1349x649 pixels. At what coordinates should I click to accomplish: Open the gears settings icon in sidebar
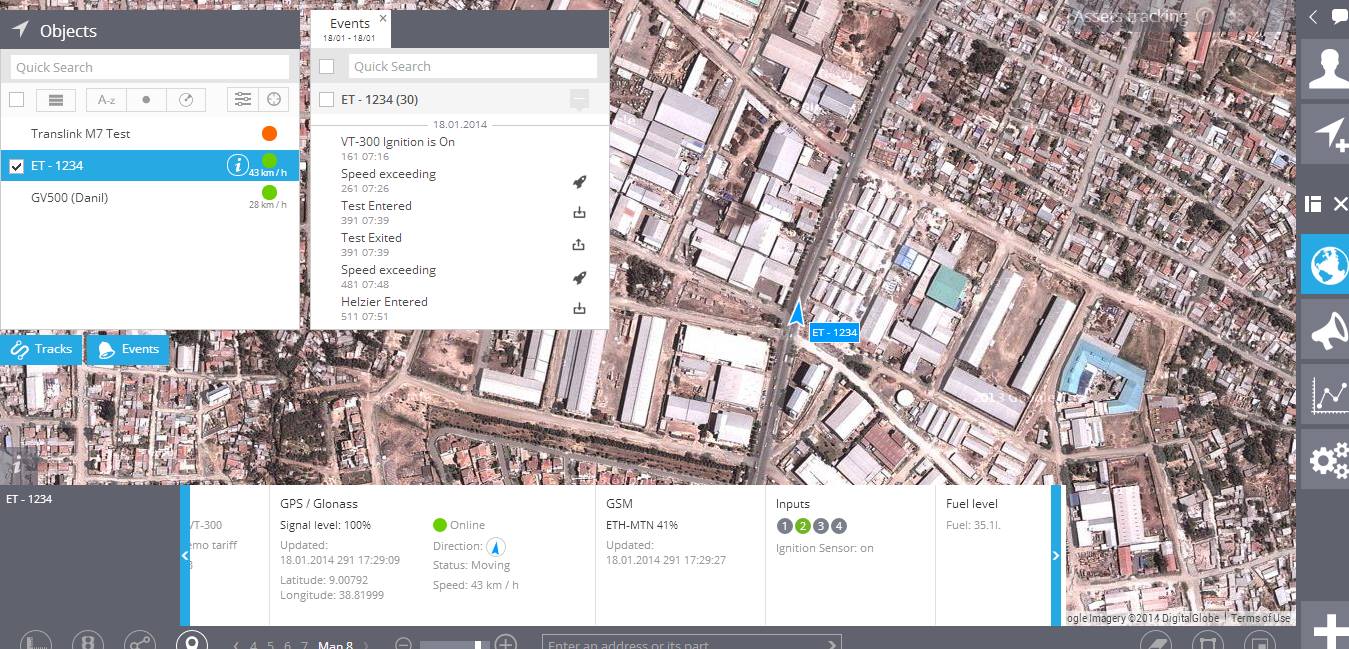(1325, 459)
